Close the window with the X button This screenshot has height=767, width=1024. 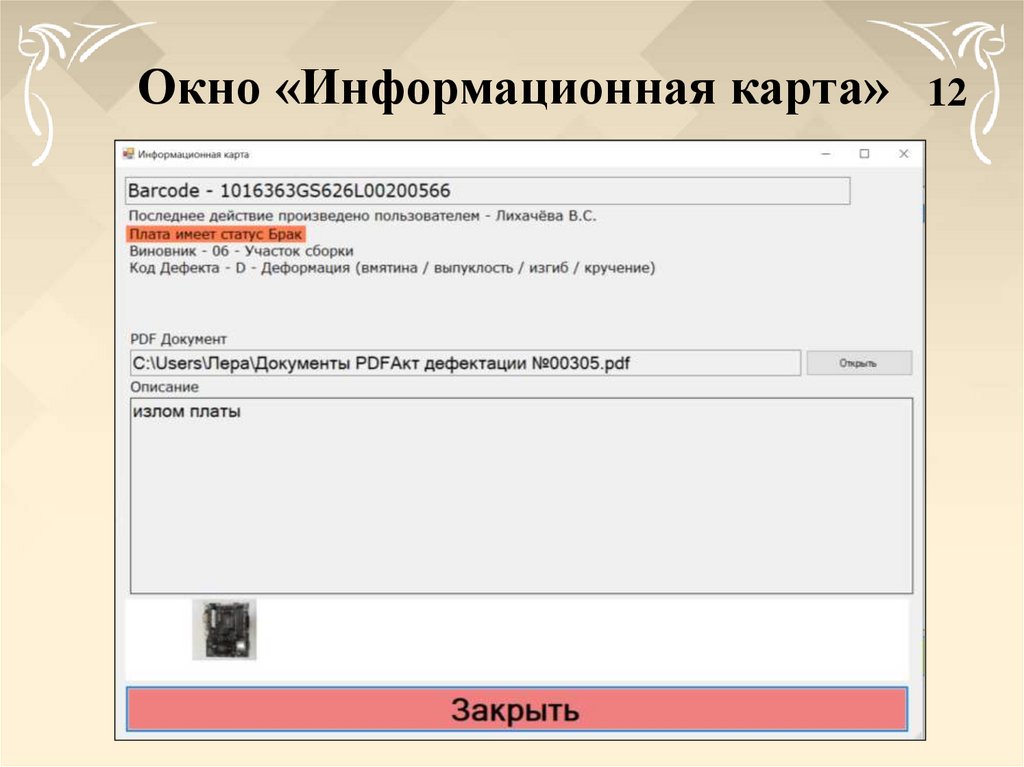click(904, 154)
